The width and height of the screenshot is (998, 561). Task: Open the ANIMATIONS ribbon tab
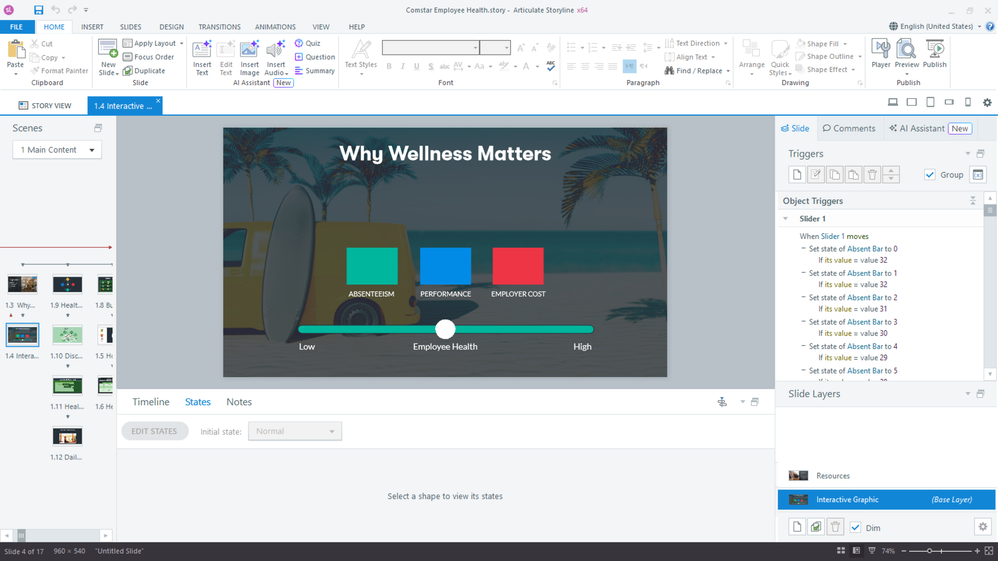point(275,27)
